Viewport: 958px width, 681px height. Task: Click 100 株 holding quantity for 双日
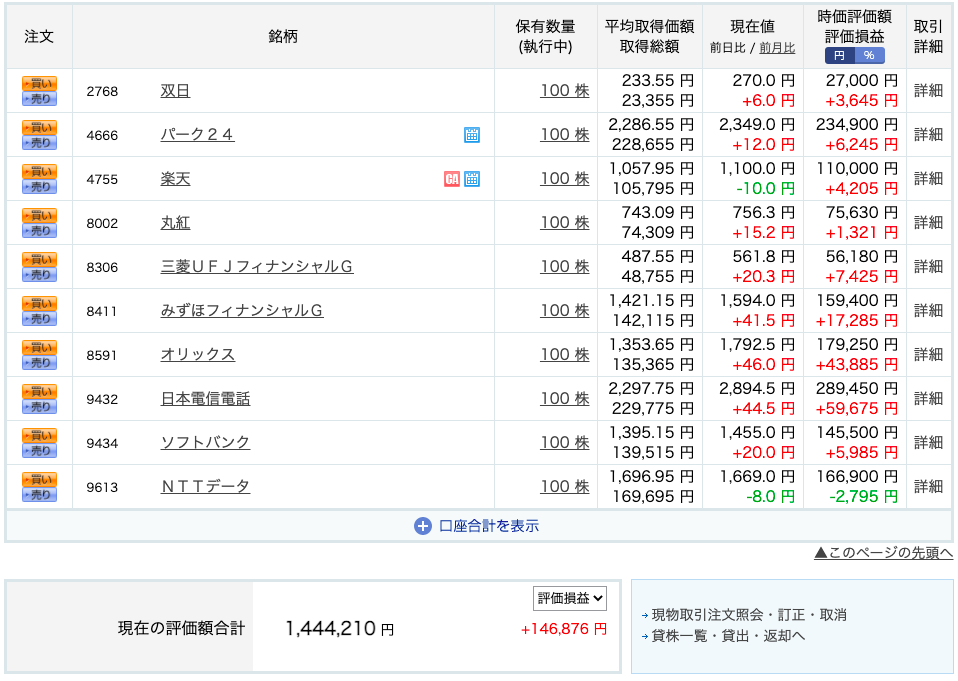tap(565, 91)
